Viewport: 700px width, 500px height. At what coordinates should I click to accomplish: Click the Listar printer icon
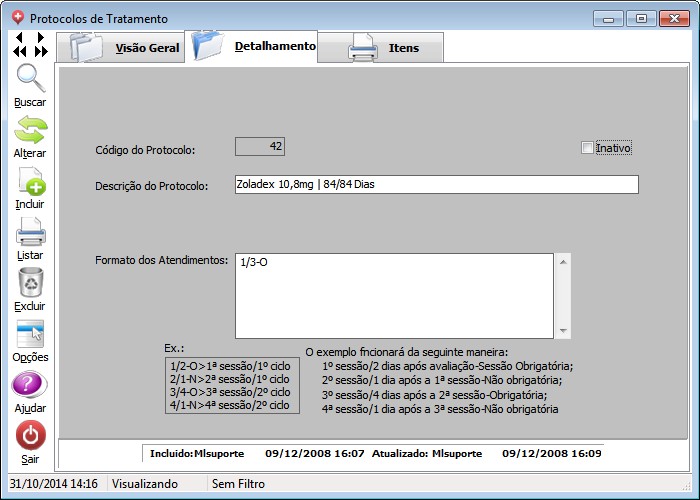pyautogui.click(x=30, y=232)
